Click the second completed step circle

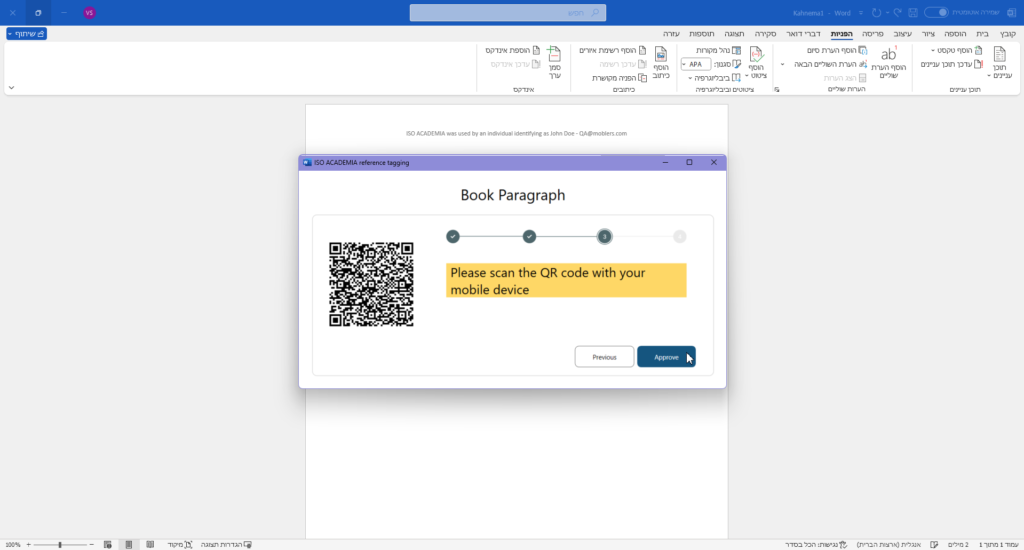(x=530, y=236)
